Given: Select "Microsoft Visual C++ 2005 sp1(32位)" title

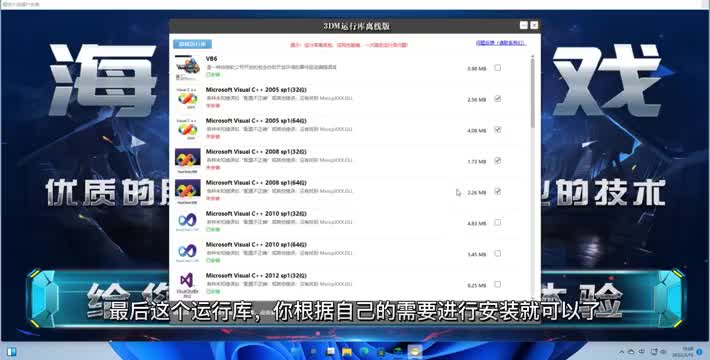Looking at the screenshot, I should [256, 90].
